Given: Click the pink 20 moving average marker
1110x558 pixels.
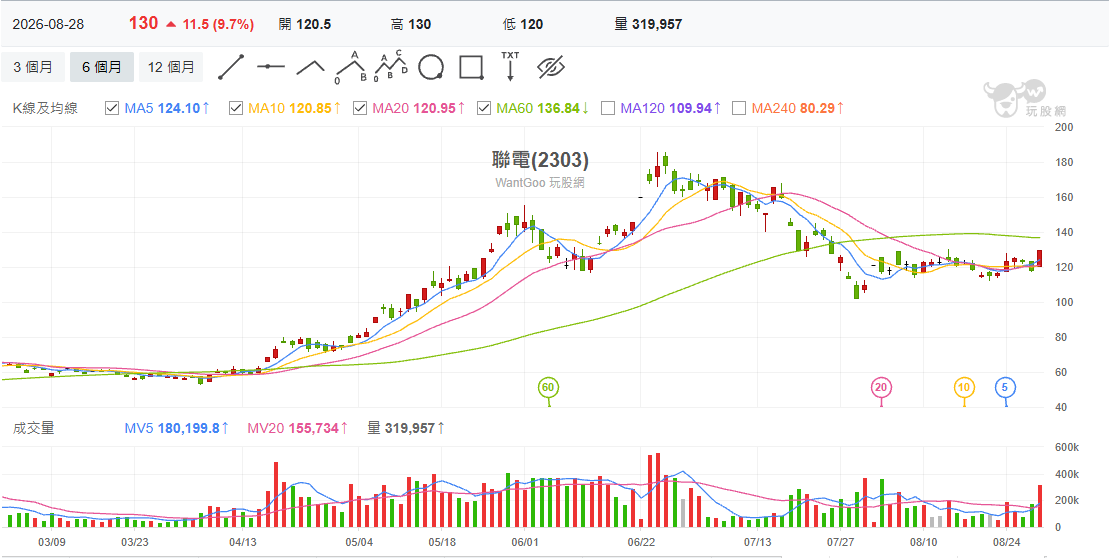Looking at the screenshot, I should click(x=881, y=387).
